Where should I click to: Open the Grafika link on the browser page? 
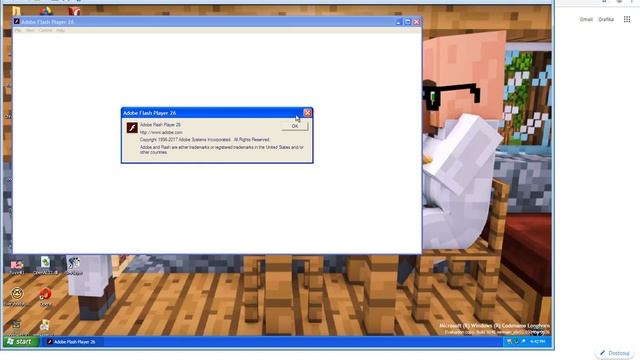click(x=606, y=19)
